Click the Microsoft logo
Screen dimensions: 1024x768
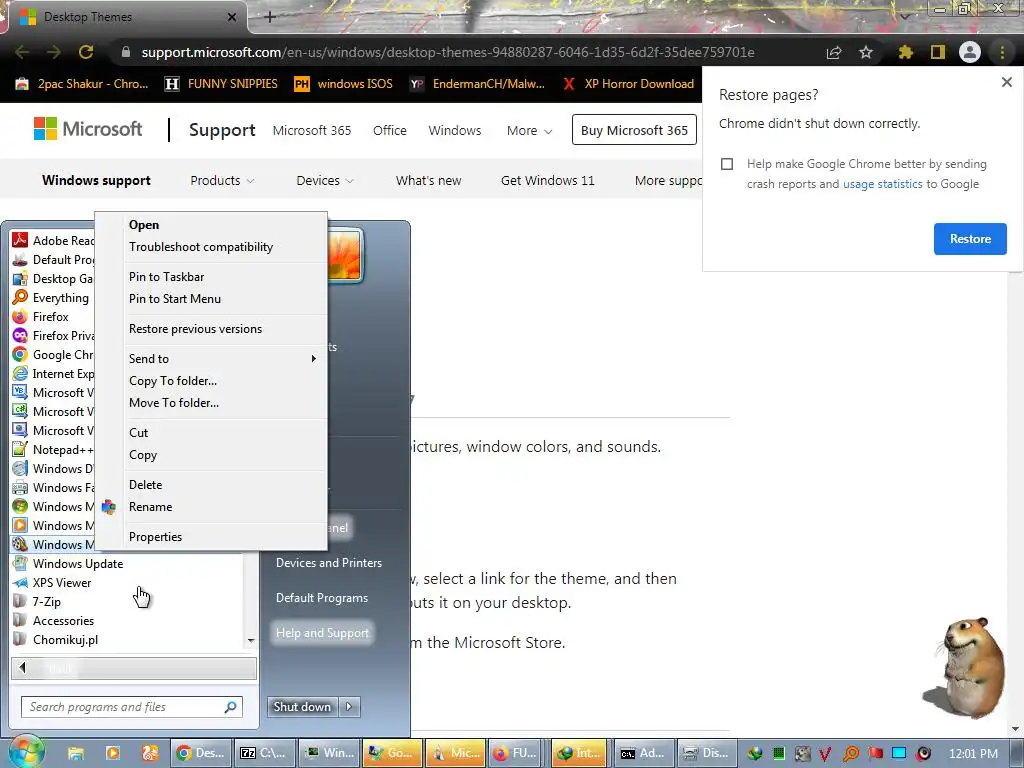click(88, 129)
